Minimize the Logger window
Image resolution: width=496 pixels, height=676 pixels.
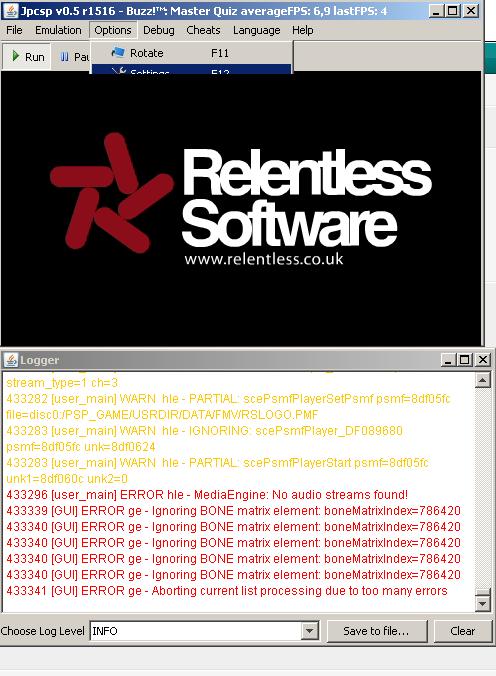pyautogui.click(x=449, y=359)
